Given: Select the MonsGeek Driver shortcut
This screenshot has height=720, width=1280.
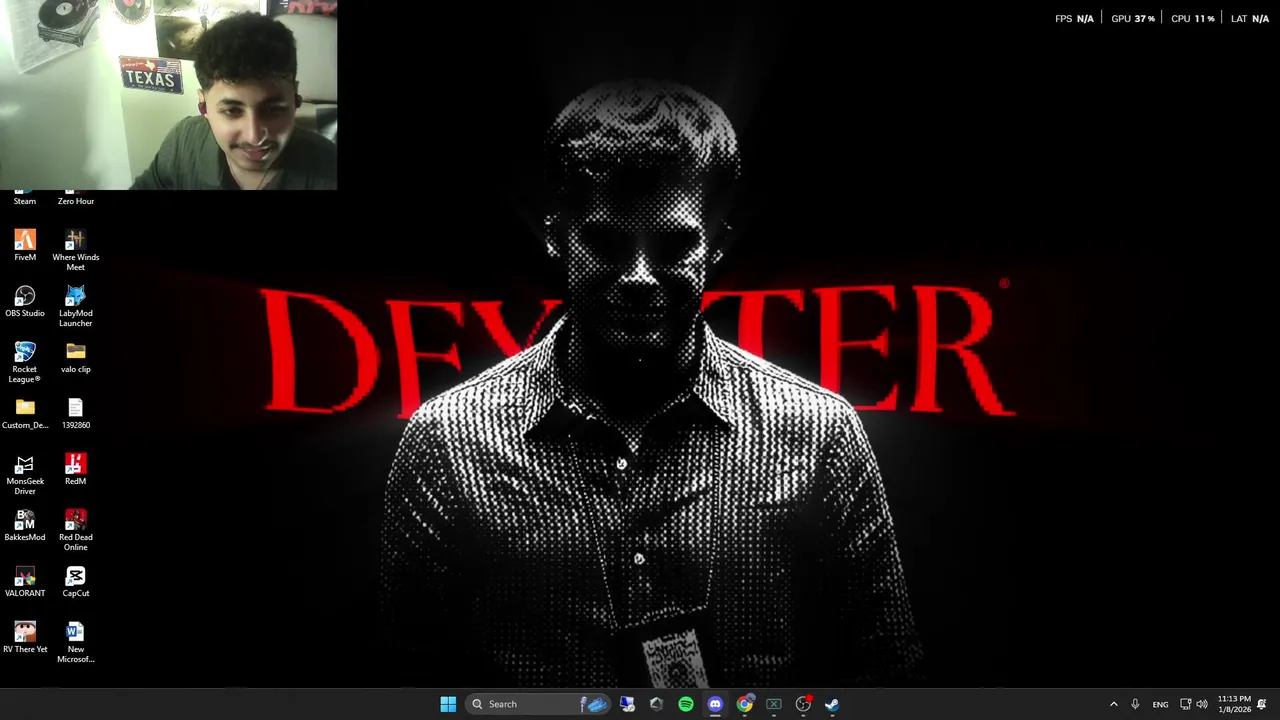Looking at the screenshot, I should pyautogui.click(x=25, y=474).
